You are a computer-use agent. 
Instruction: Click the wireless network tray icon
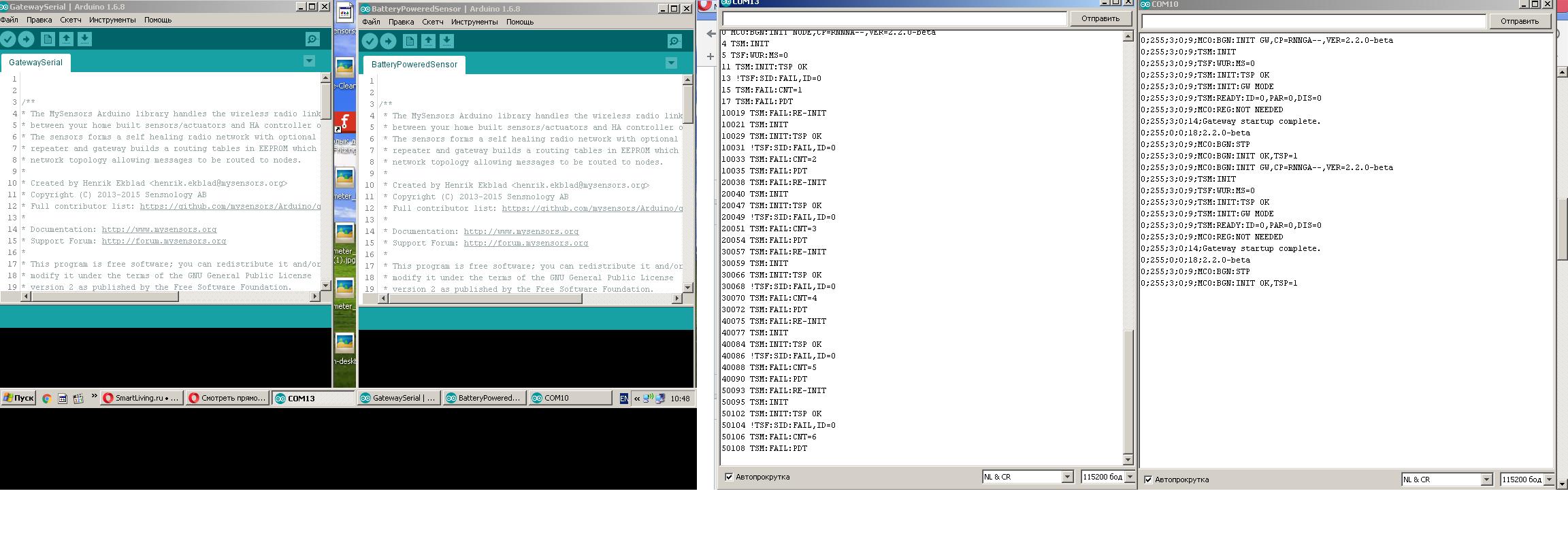pyautogui.click(x=649, y=399)
